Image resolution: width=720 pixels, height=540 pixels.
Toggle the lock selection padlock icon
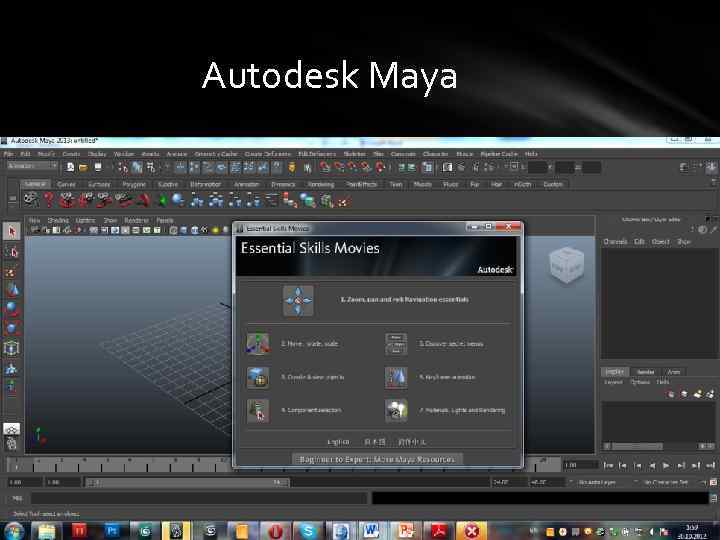[292, 168]
